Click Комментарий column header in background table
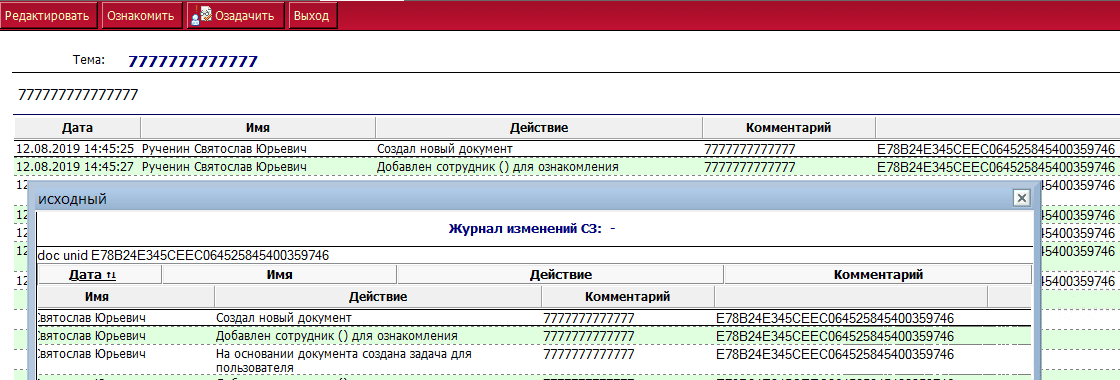 (x=789, y=128)
